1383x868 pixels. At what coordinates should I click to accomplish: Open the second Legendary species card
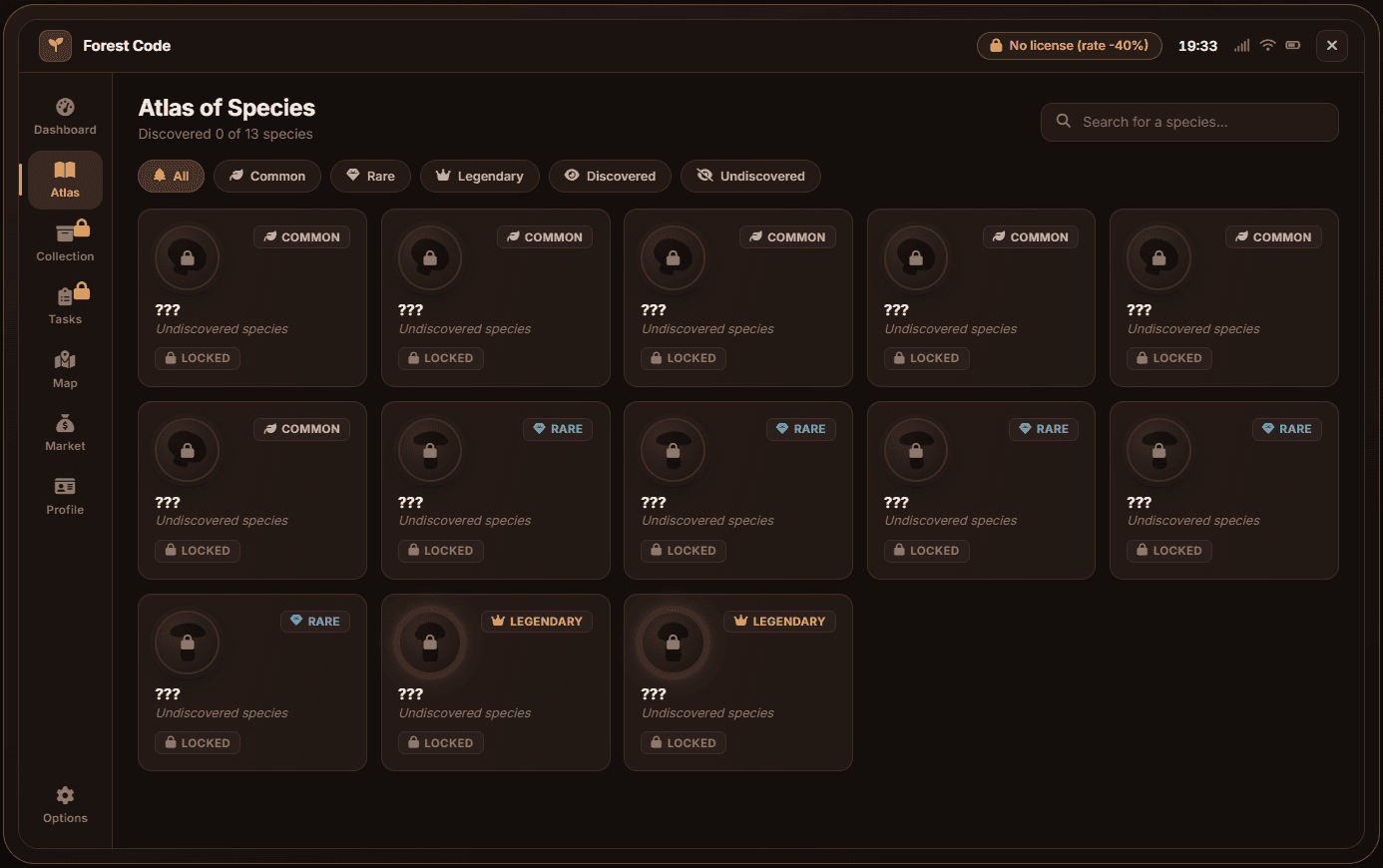[x=738, y=682]
